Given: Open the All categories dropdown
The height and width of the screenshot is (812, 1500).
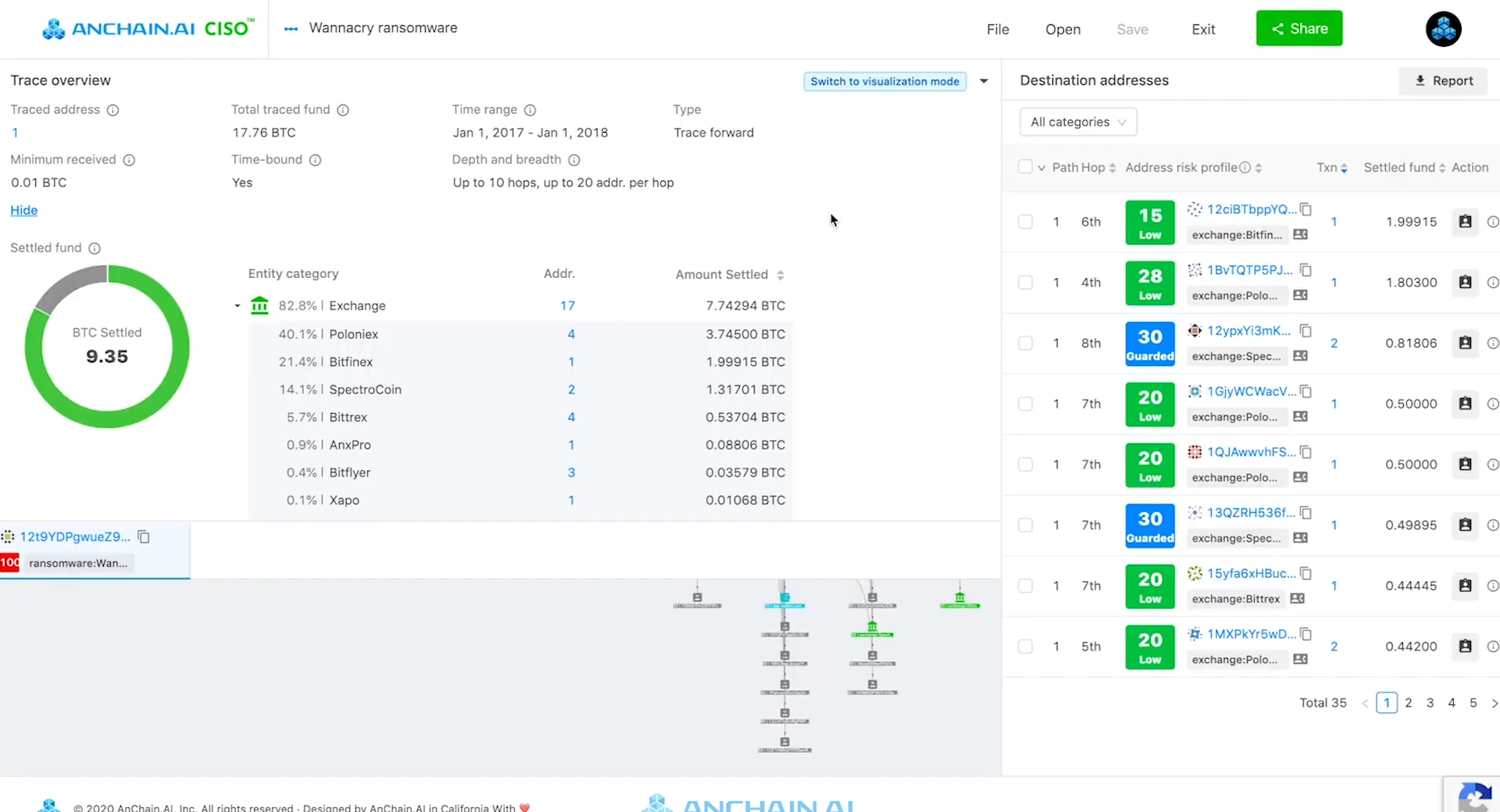Looking at the screenshot, I should coord(1078,122).
